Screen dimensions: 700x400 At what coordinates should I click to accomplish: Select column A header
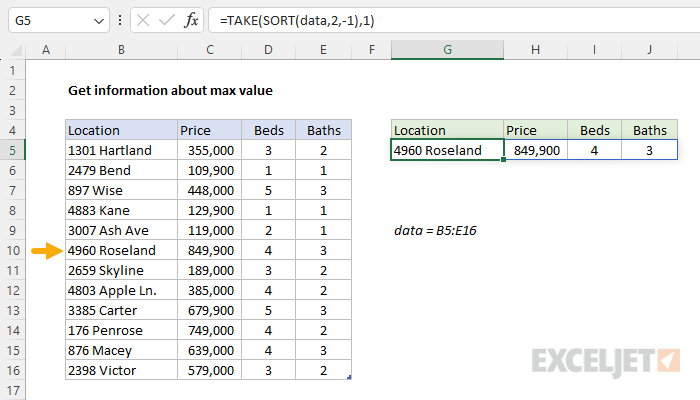(46, 50)
